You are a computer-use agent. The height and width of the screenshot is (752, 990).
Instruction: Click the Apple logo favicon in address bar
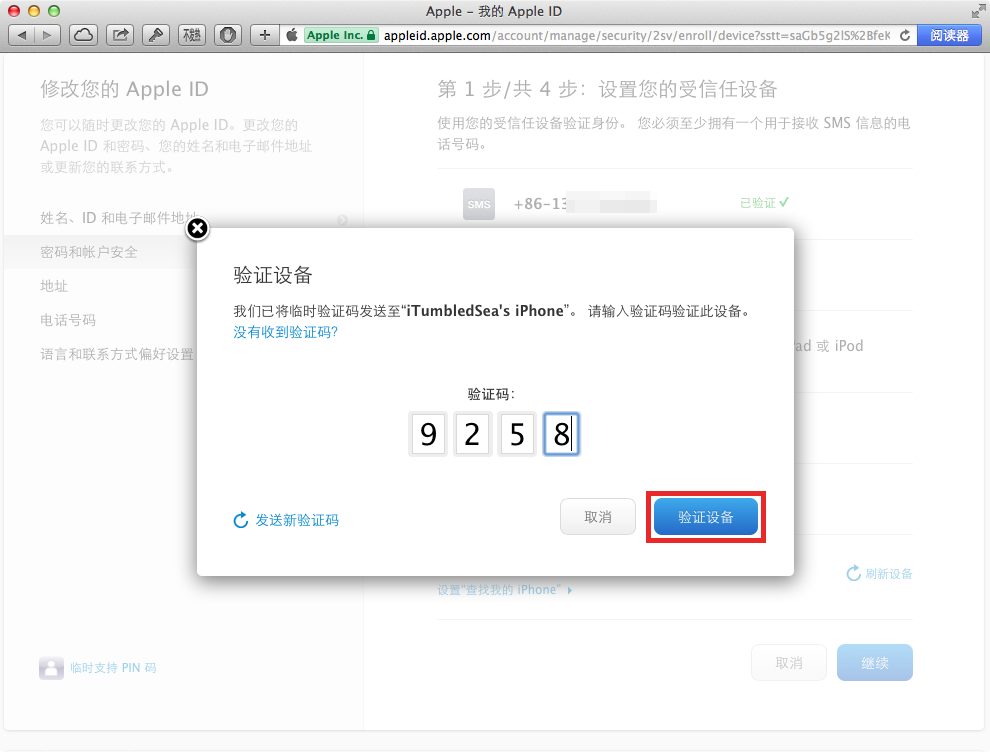[x=291, y=35]
